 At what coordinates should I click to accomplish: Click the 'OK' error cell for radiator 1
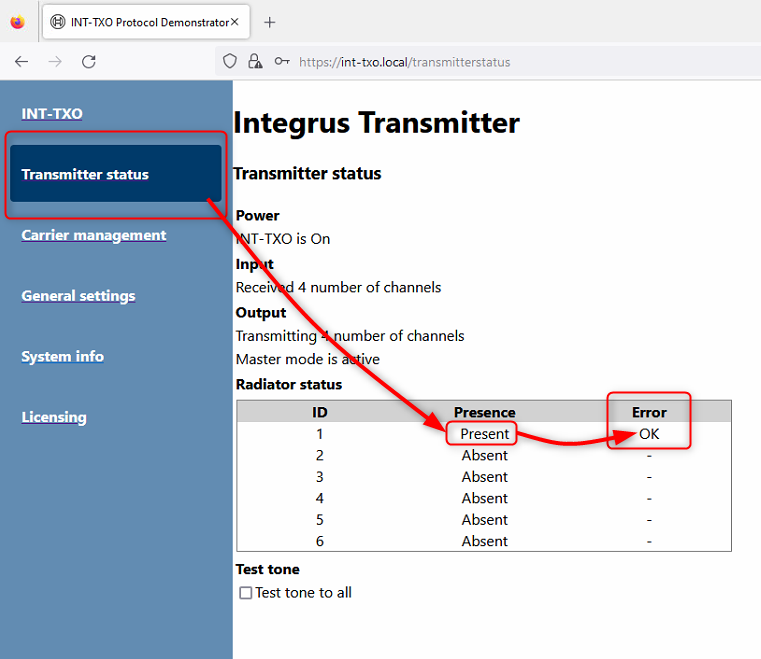[649, 434]
